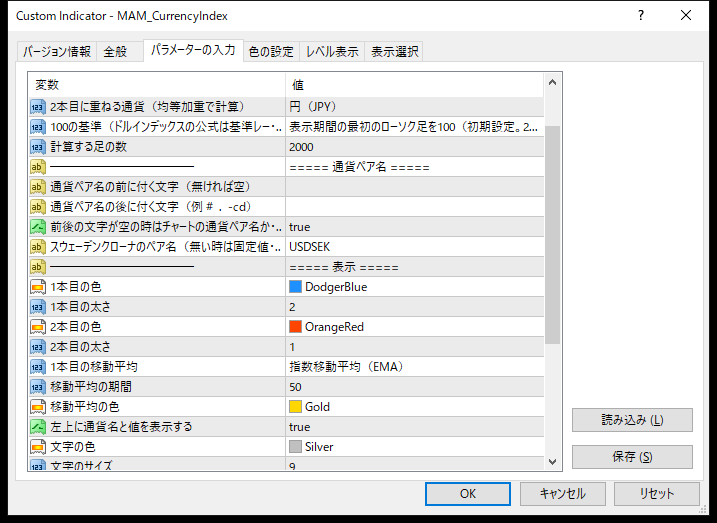
Task: Click the color icon beside 移動平均の色
Action: 38,407
